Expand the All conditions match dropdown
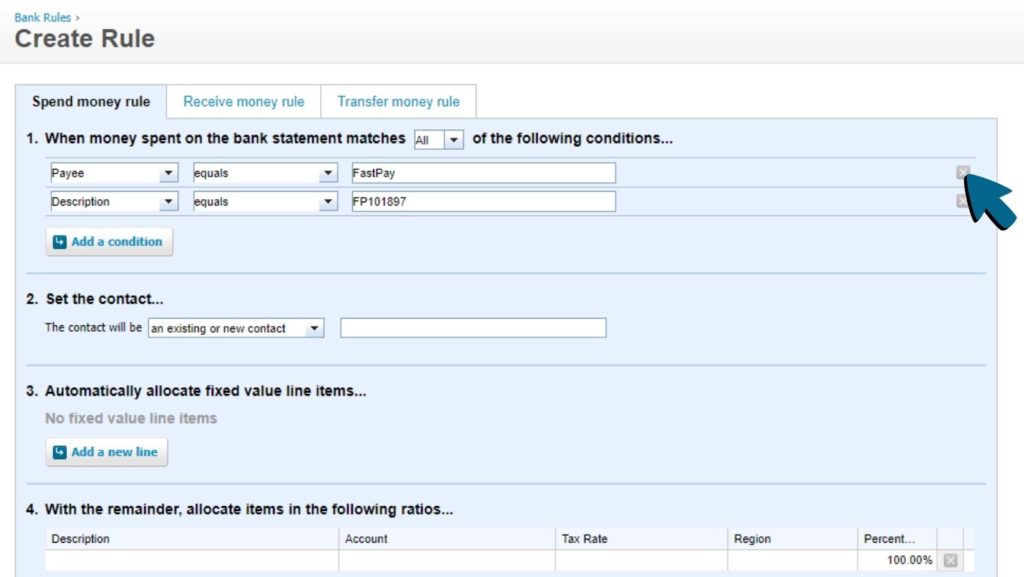The width and height of the screenshot is (1024, 577). click(x=439, y=140)
